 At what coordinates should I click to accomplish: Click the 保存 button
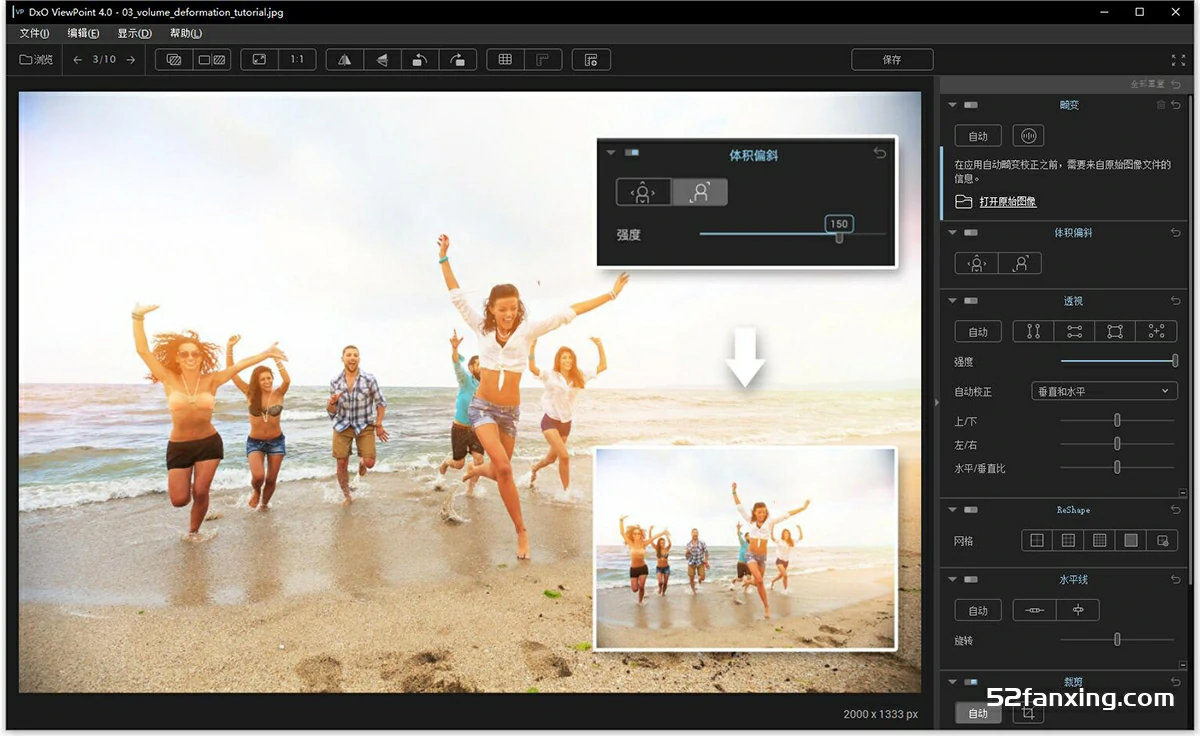click(x=892, y=60)
